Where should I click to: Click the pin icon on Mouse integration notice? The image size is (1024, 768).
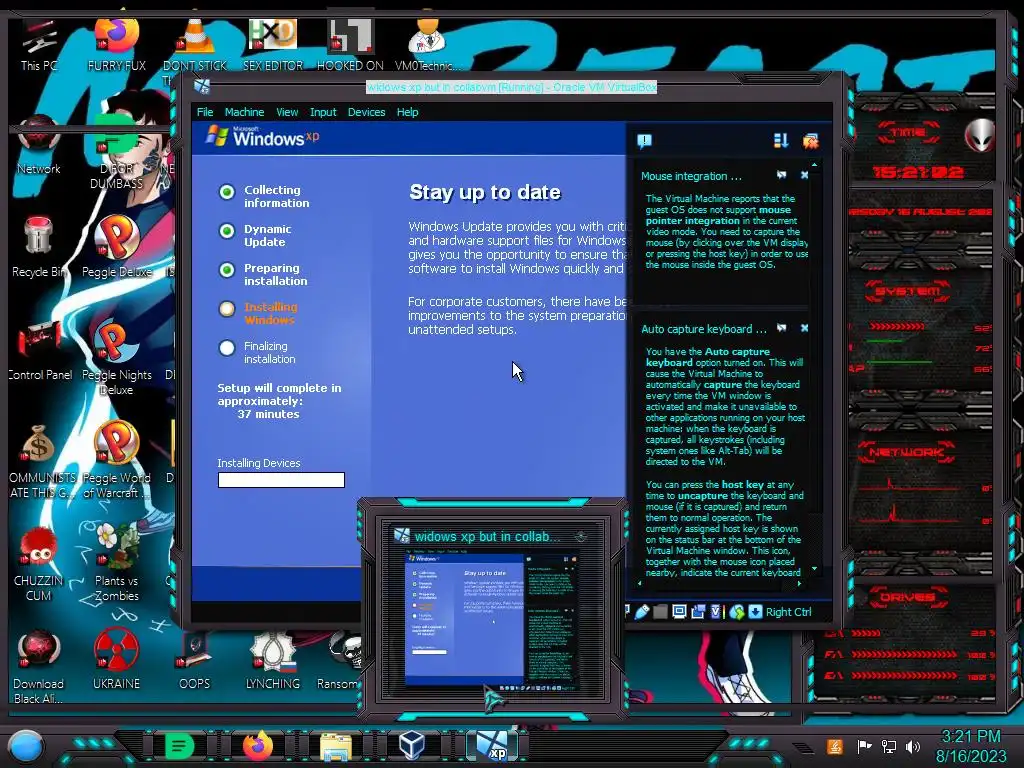pos(782,175)
